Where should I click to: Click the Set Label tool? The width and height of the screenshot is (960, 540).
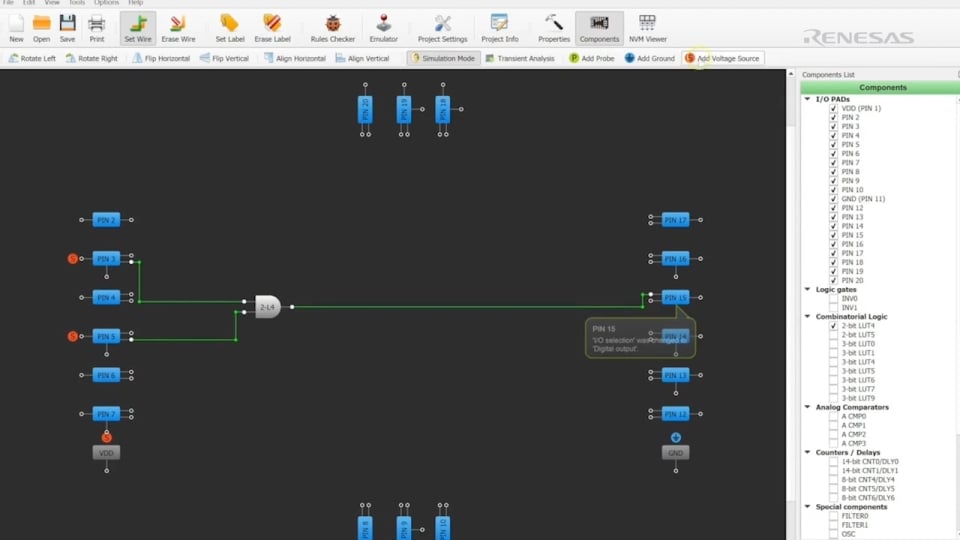click(x=229, y=27)
